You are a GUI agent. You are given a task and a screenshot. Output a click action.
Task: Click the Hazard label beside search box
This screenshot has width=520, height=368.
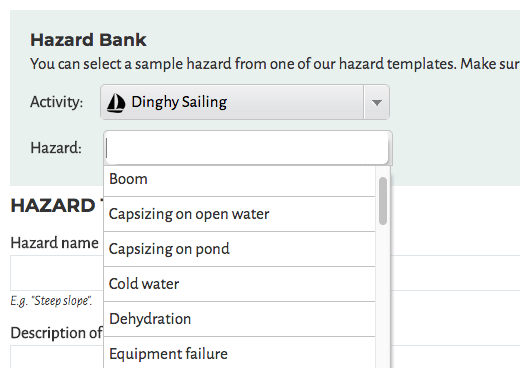click(x=56, y=148)
